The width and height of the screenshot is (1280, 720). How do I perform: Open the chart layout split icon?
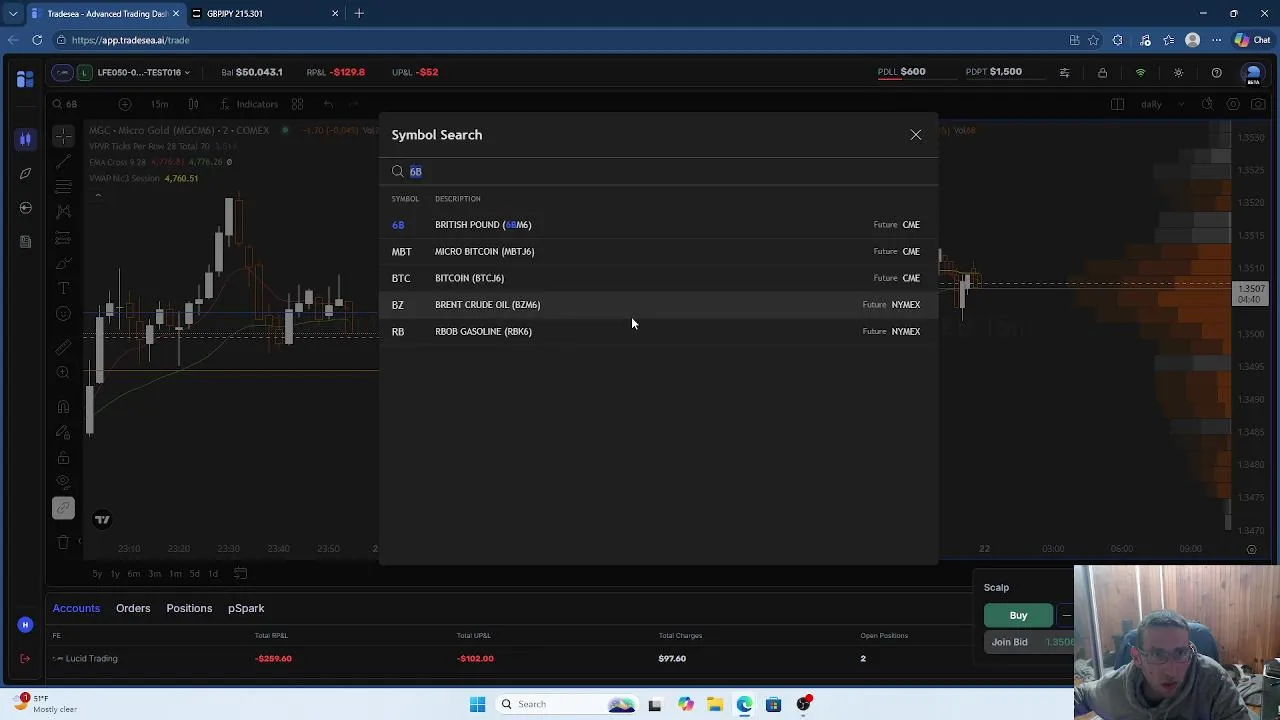1117,104
